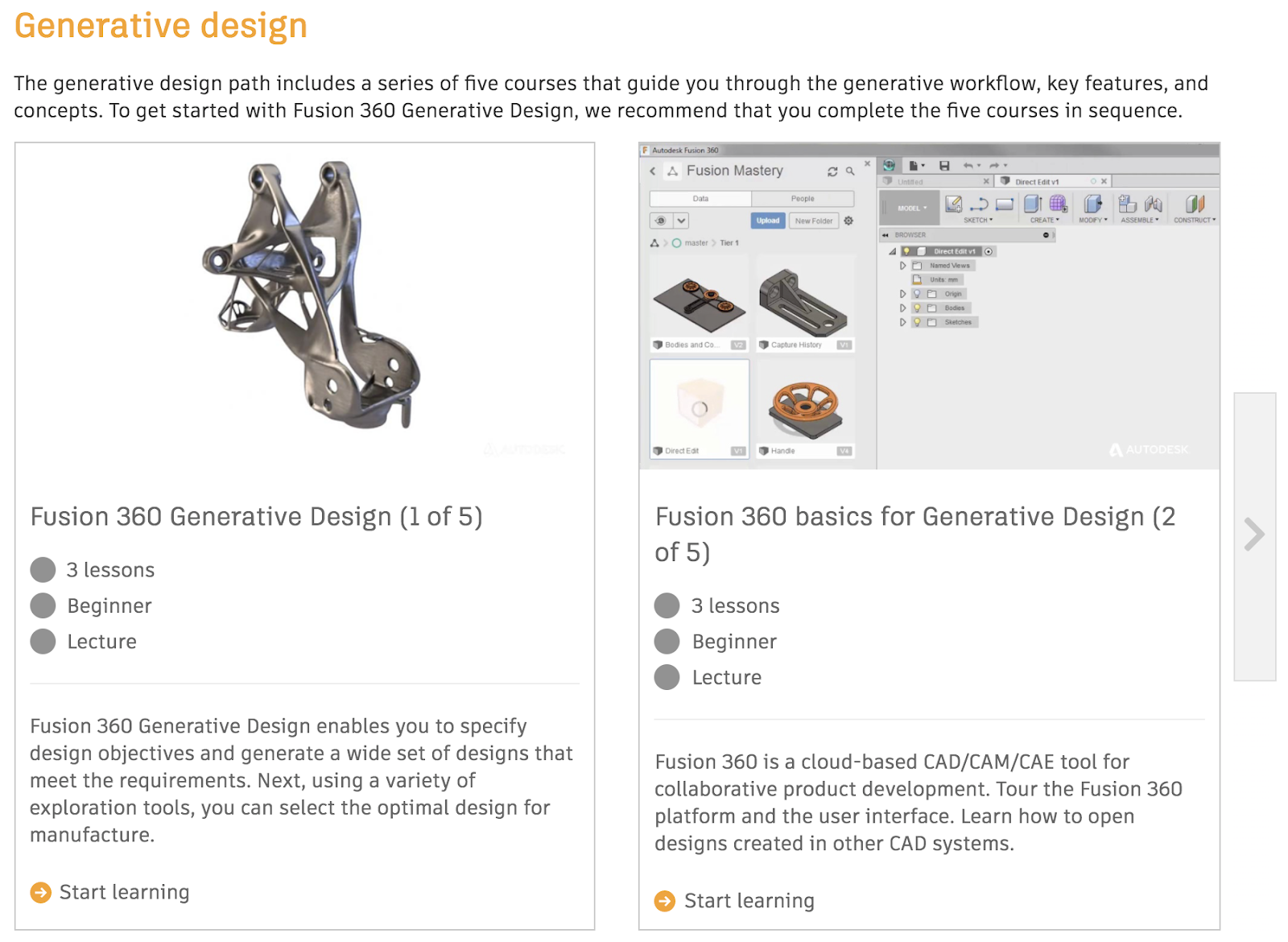
Task: Expand the Bodies tree node
Action: (x=903, y=308)
